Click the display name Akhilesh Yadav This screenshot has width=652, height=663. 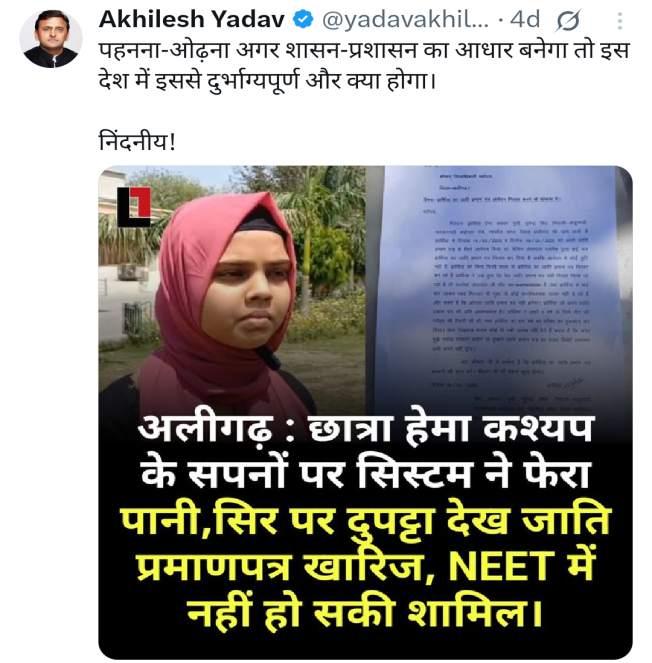192,19
